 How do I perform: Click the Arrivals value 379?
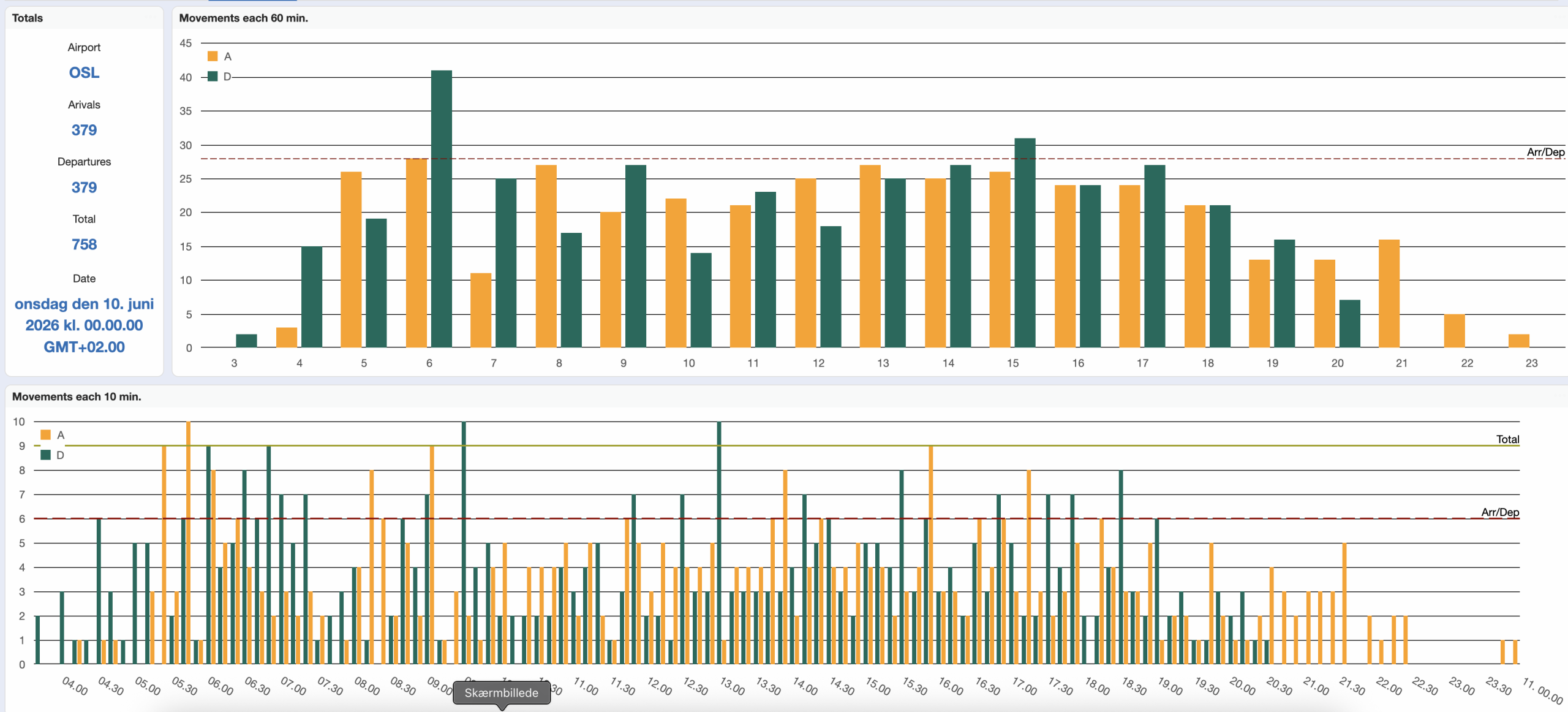(x=84, y=130)
